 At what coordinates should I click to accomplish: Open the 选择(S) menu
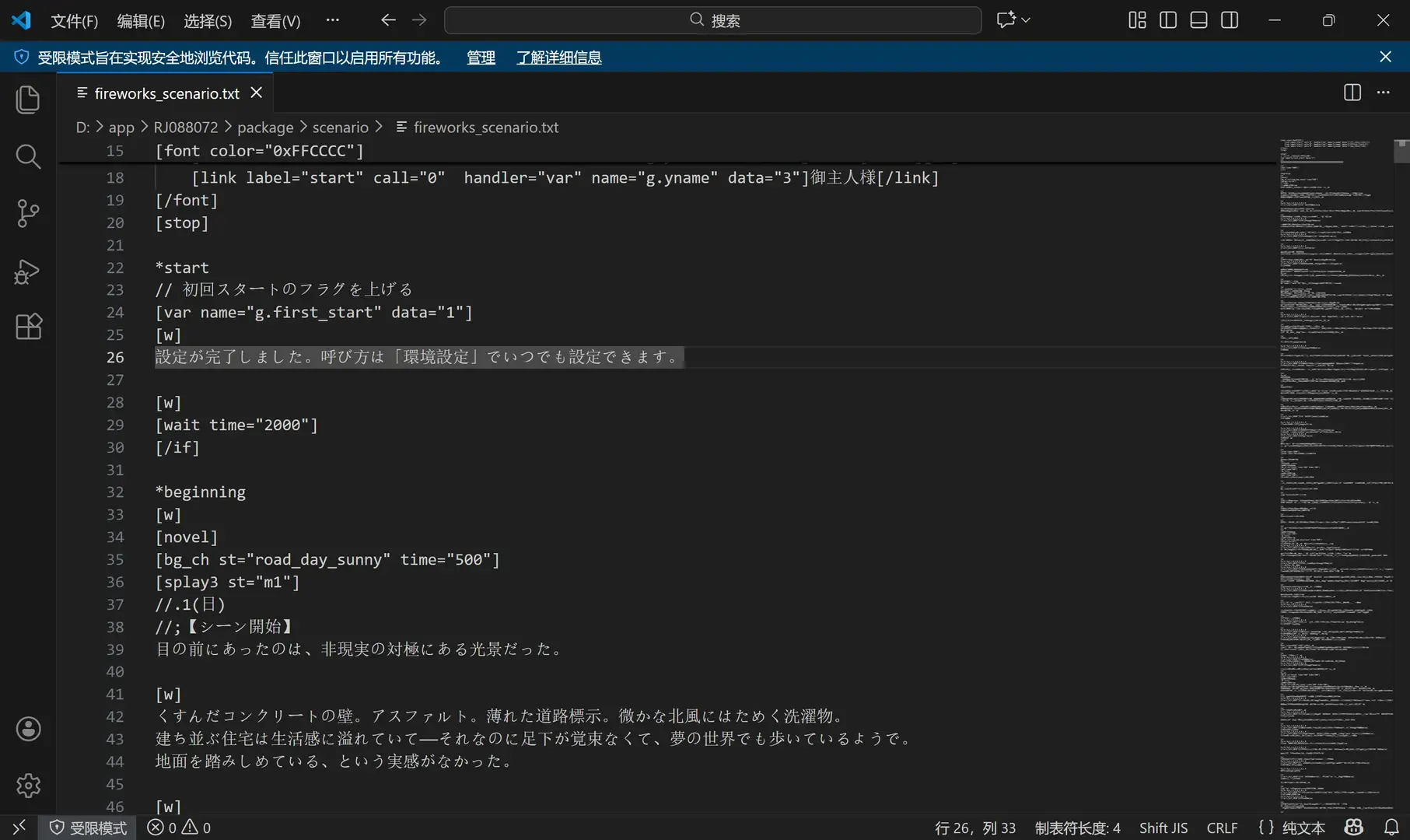[x=208, y=21]
